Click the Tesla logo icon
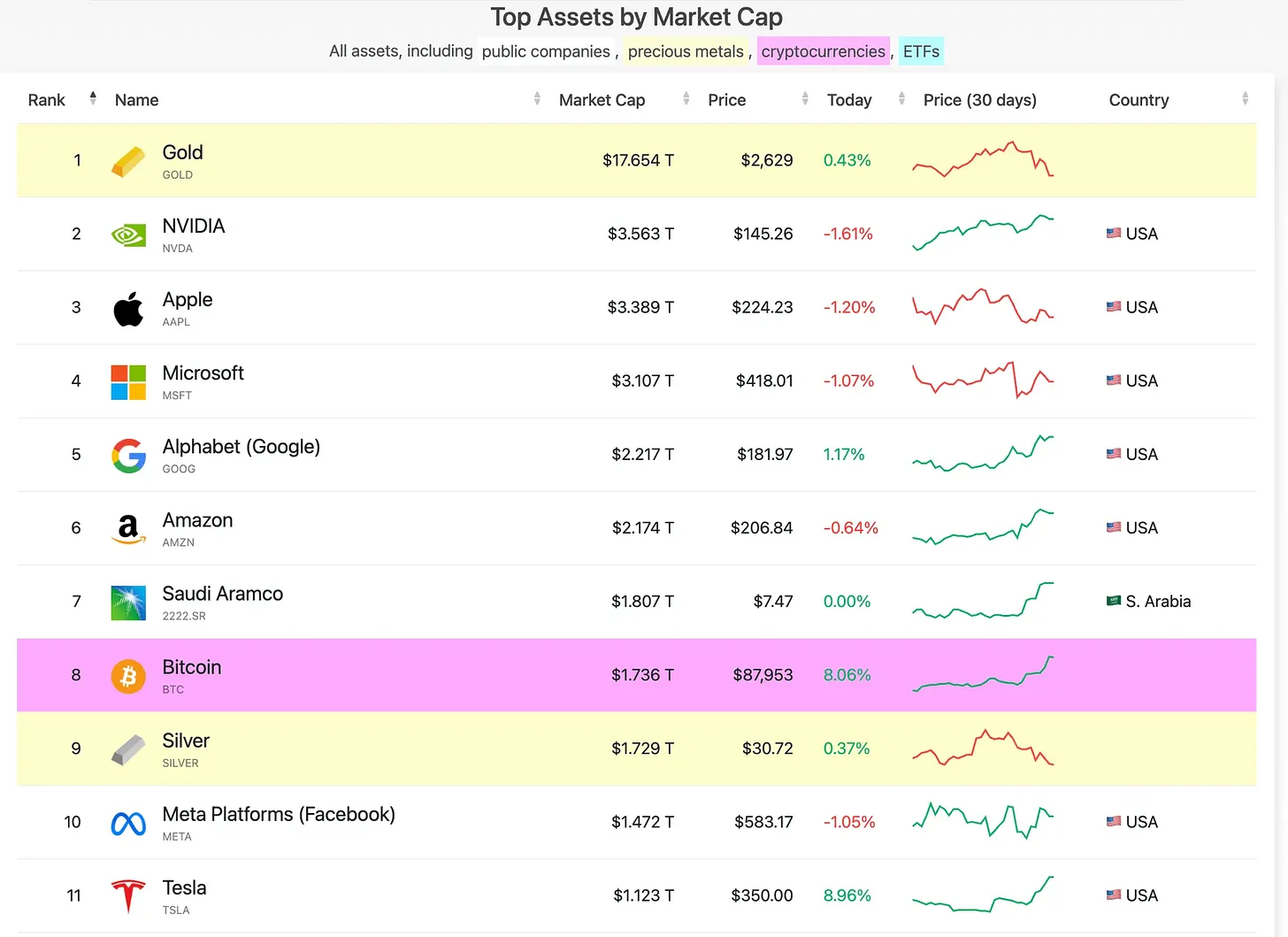1288x937 pixels. (x=128, y=896)
